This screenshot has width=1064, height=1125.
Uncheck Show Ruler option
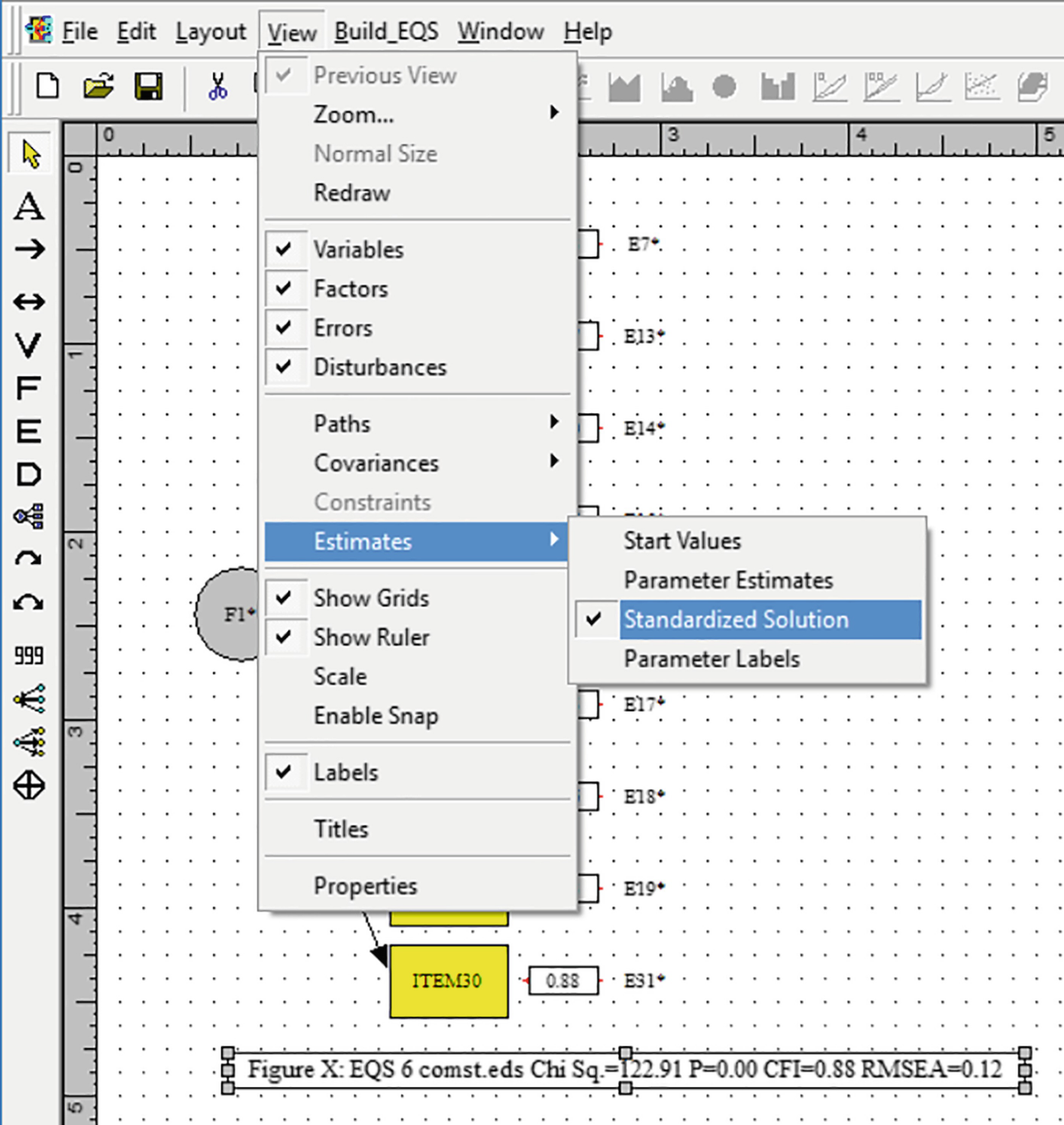click(418, 637)
